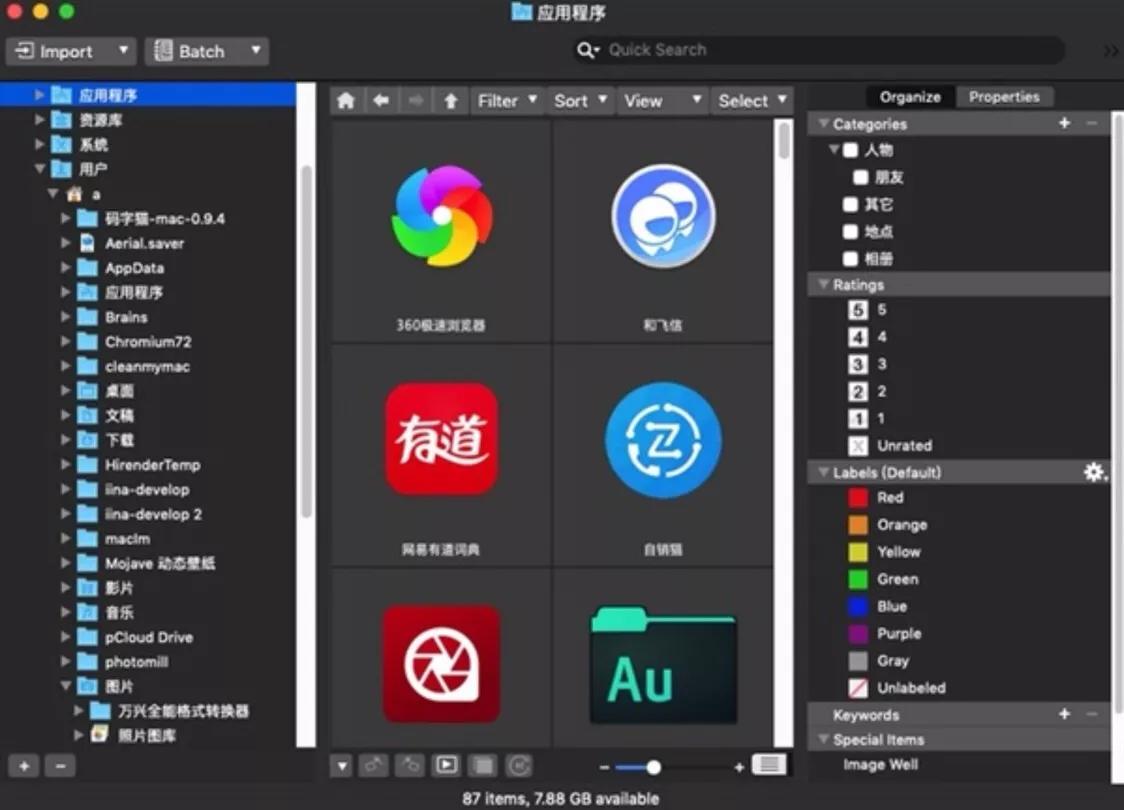Click the grid view mode icon bottom right
Image resolution: width=1124 pixels, height=810 pixels.
coord(769,765)
